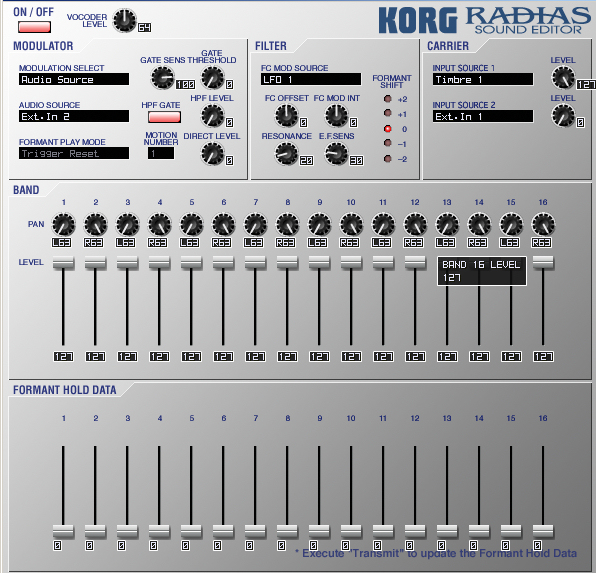Toggle the vocoder ON/OFF button

pyautogui.click(x=34, y=27)
